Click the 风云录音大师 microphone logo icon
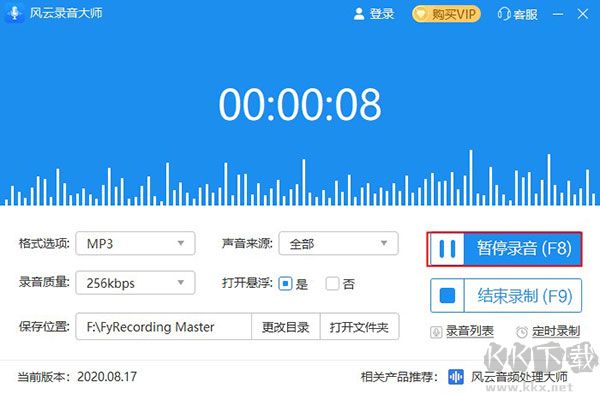This screenshot has height=394, width=600. (15, 13)
